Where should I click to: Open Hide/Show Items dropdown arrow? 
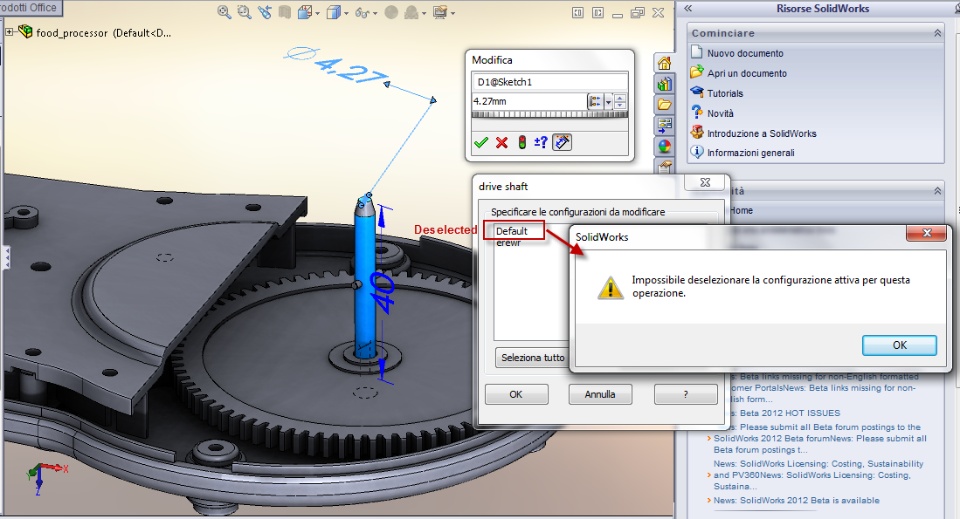375,13
